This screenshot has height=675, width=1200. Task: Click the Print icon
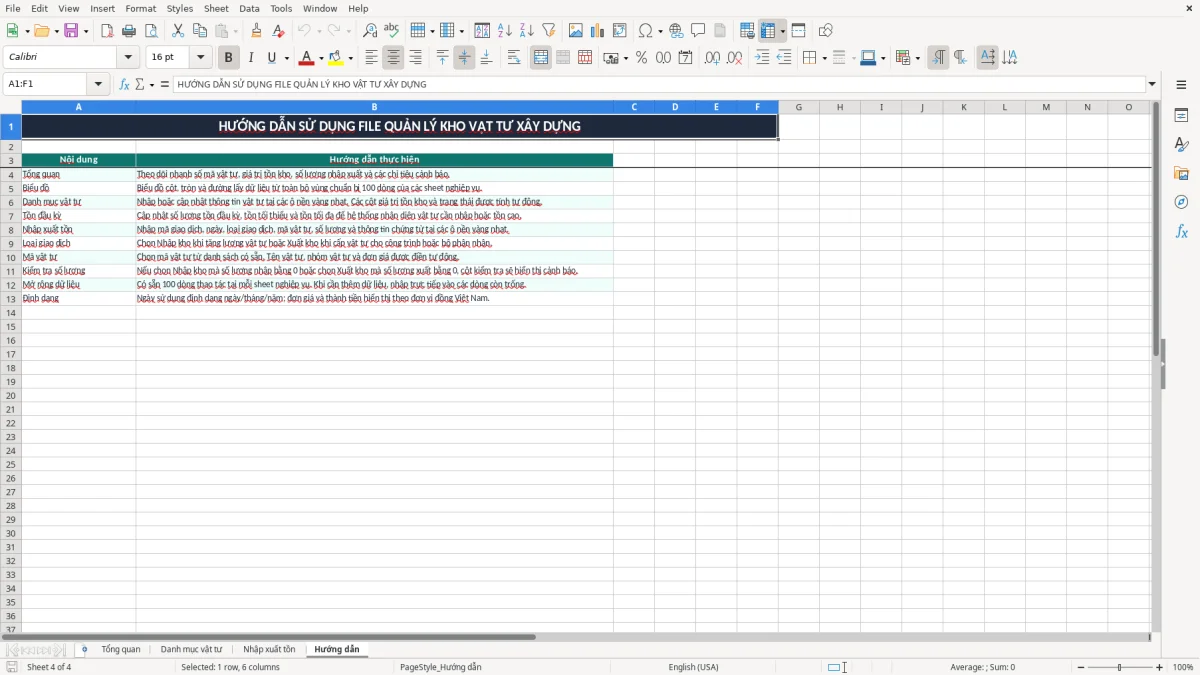pyautogui.click(x=129, y=31)
